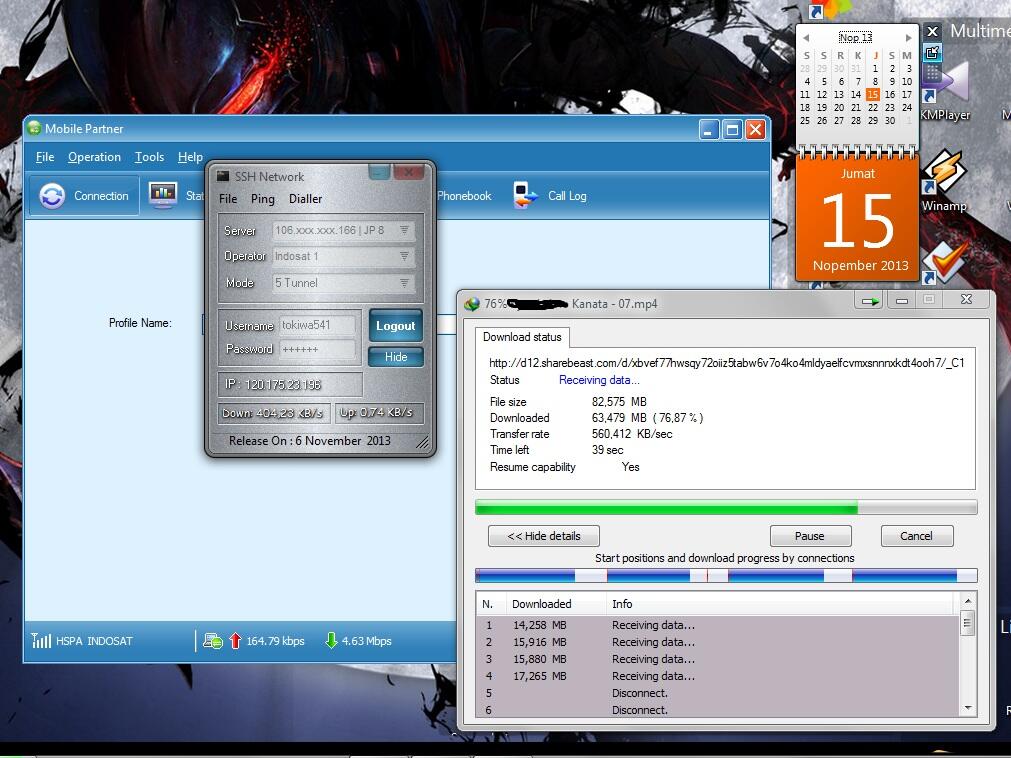1011x758 pixels.
Task: Open the File menu in SSH Network
Action: click(x=228, y=199)
